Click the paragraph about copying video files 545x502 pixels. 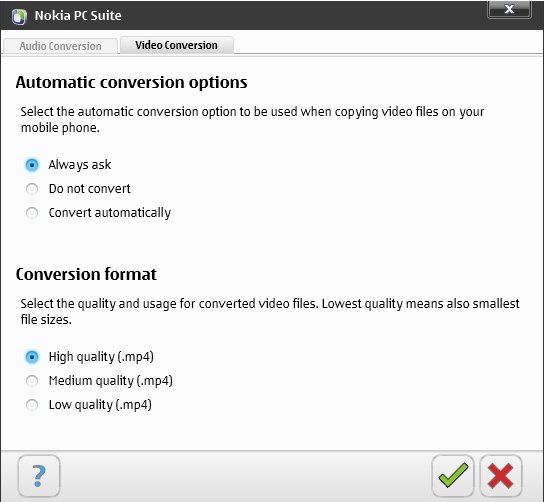[252, 120]
